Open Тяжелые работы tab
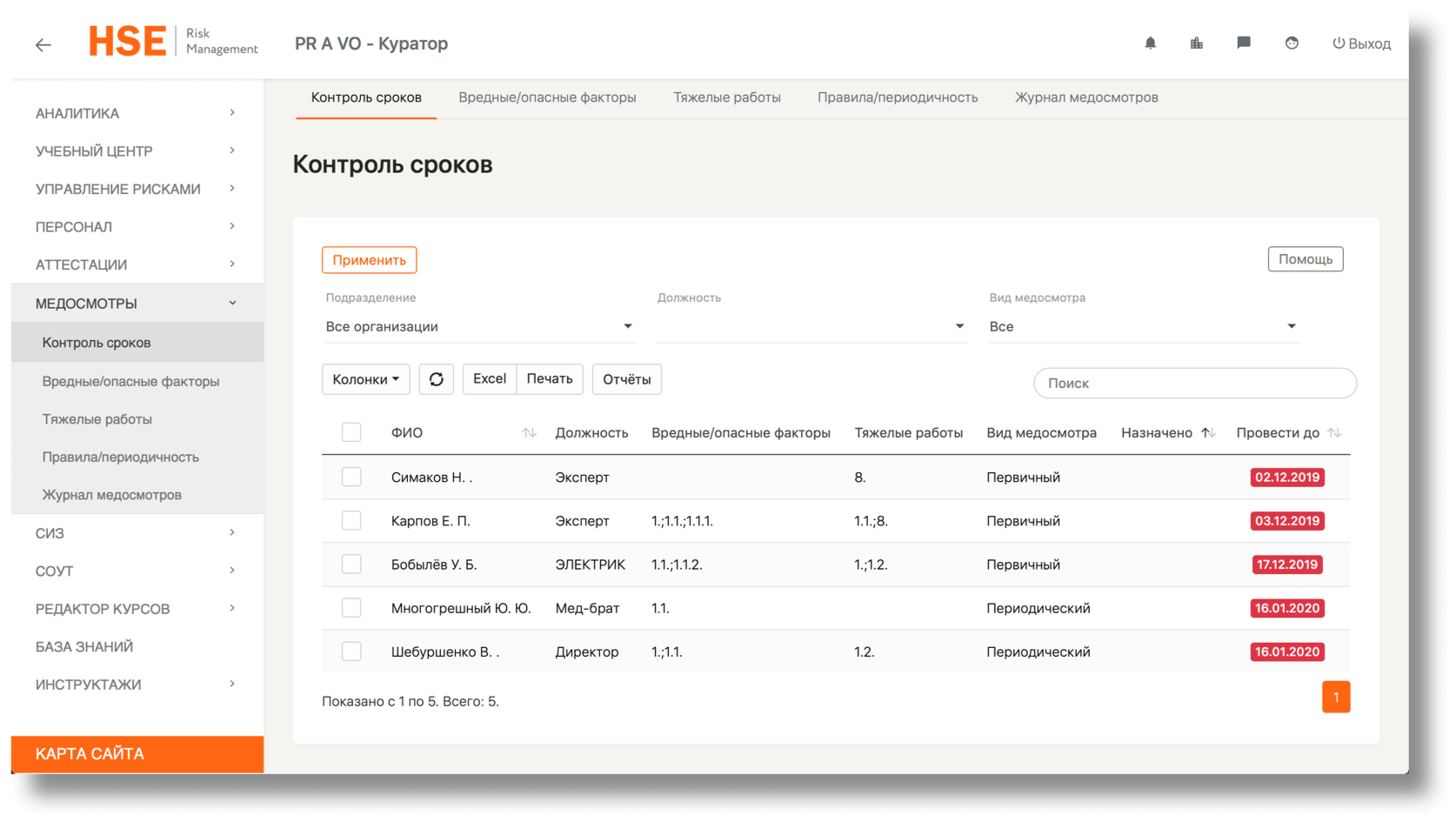This screenshot has height=822, width=1456. pos(726,97)
